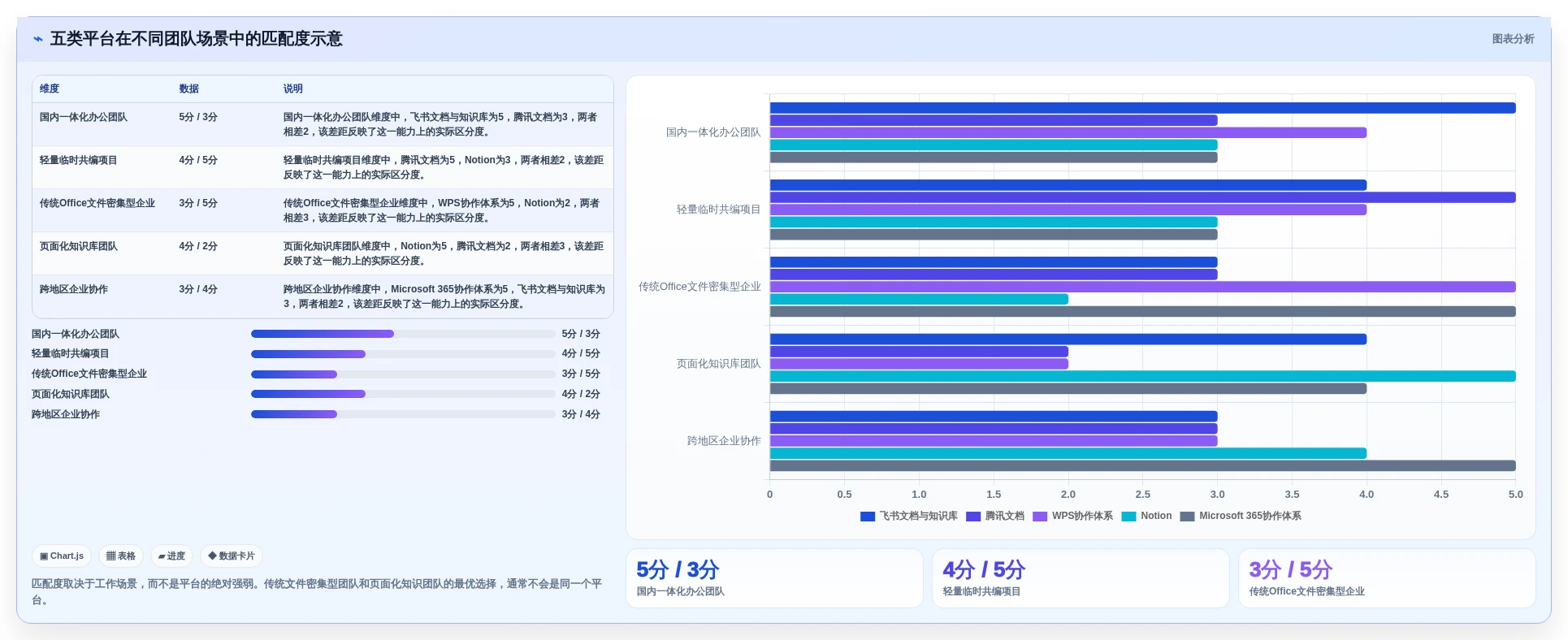Image resolution: width=1568 pixels, height=640 pixels.
Task: Select table cell 跨地区企业协作
Action: [73, 289]
